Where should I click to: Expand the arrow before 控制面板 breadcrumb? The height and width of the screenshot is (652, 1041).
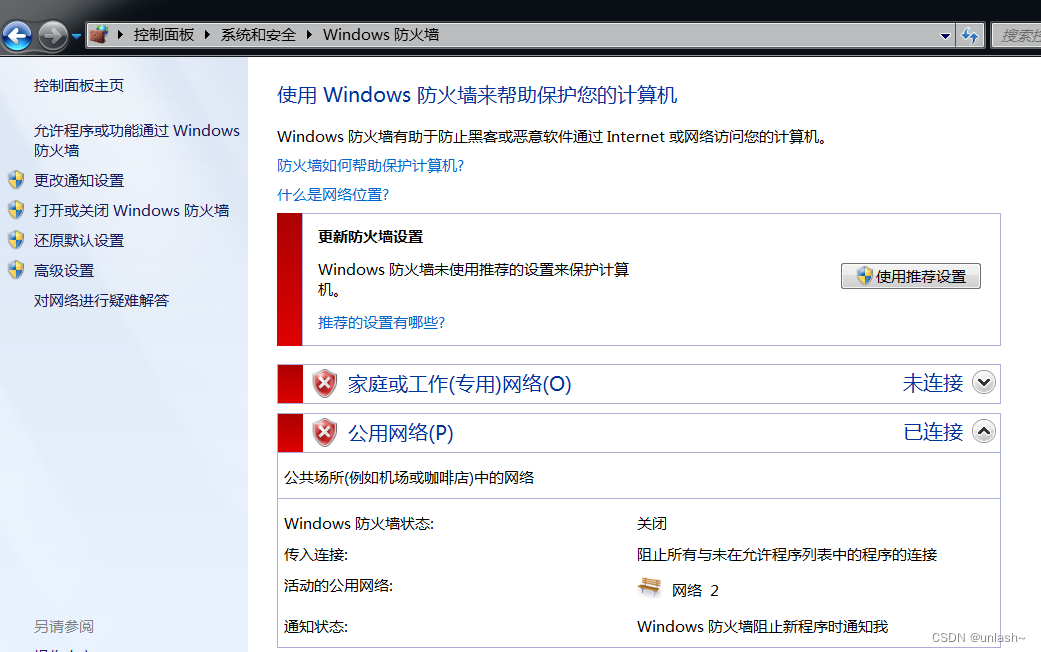click(x=120, y=35)
